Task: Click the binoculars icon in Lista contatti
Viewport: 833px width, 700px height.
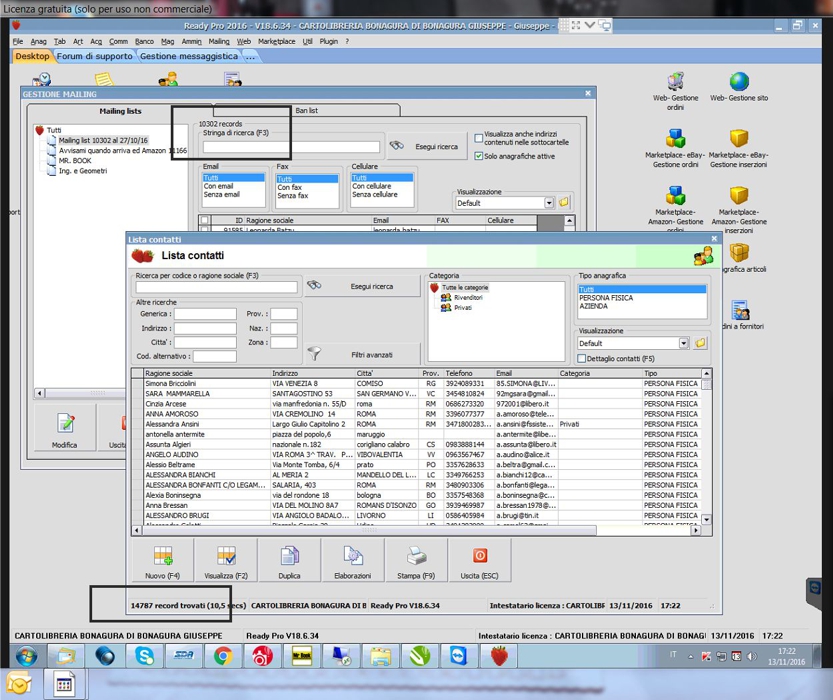Action: [314, 285]
